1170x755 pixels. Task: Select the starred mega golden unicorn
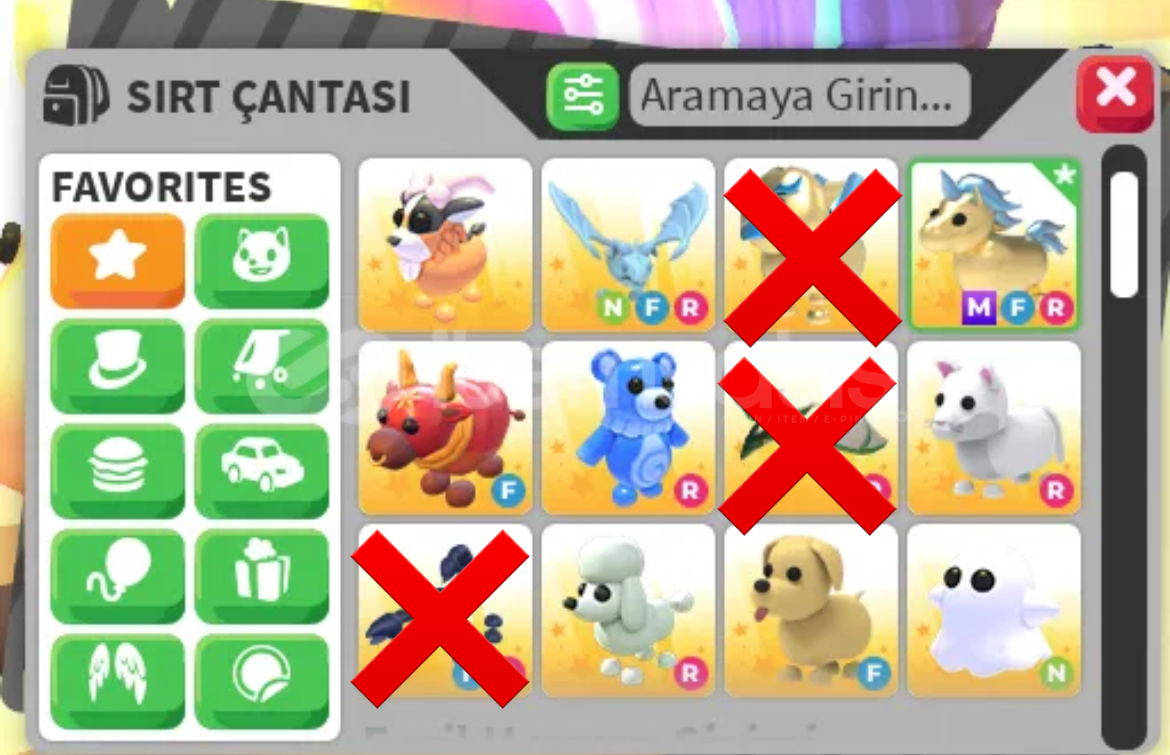995,244
